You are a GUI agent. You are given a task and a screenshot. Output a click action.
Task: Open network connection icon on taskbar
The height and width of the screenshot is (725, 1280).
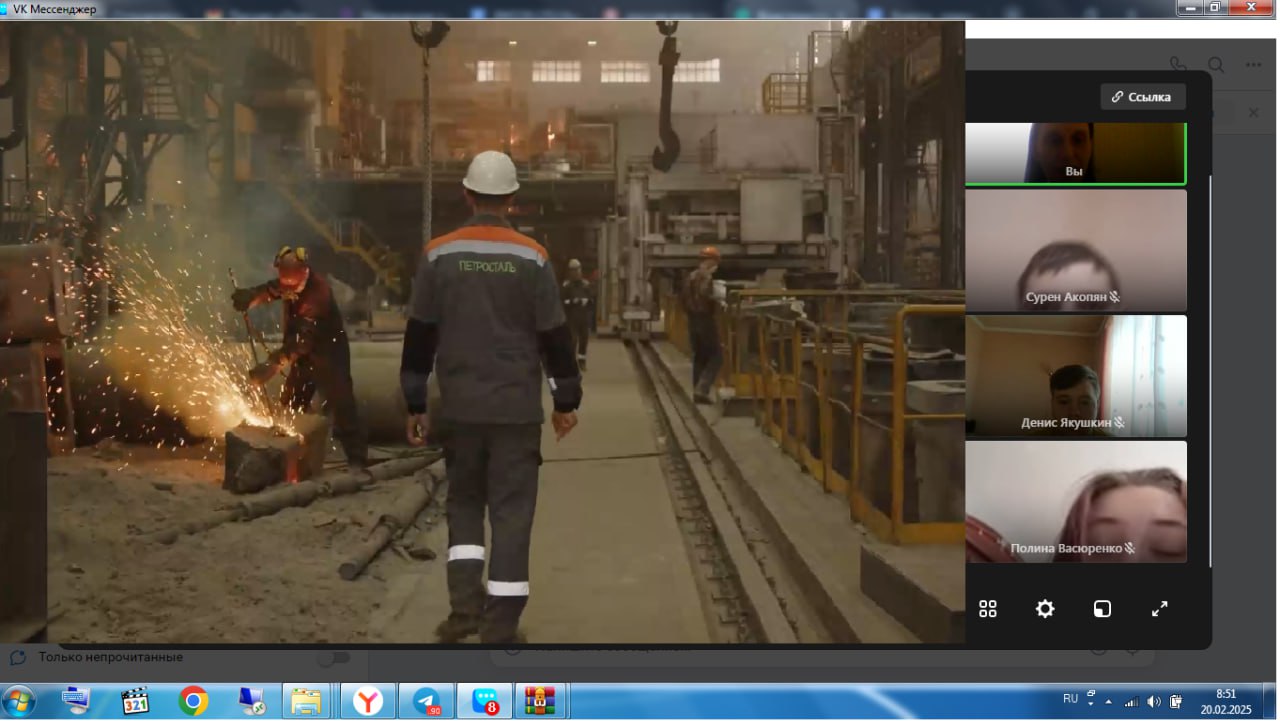tap(251, 701)
